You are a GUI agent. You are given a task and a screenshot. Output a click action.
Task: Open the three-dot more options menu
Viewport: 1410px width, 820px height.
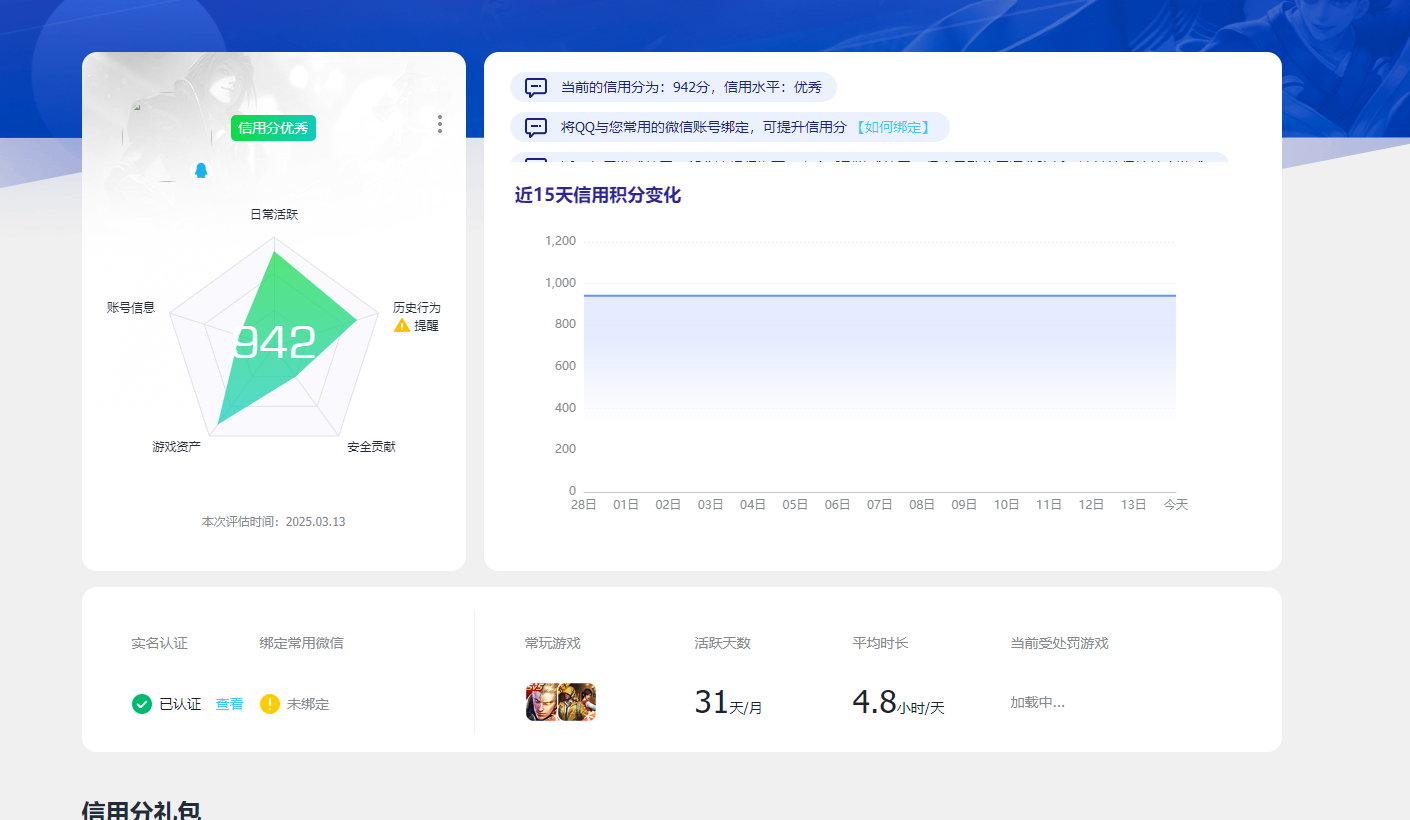click(x=440, y=124)
